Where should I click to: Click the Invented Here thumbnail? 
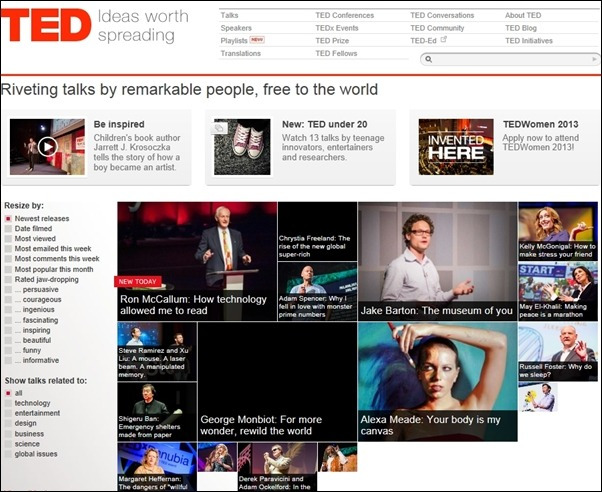click(456, 147)
